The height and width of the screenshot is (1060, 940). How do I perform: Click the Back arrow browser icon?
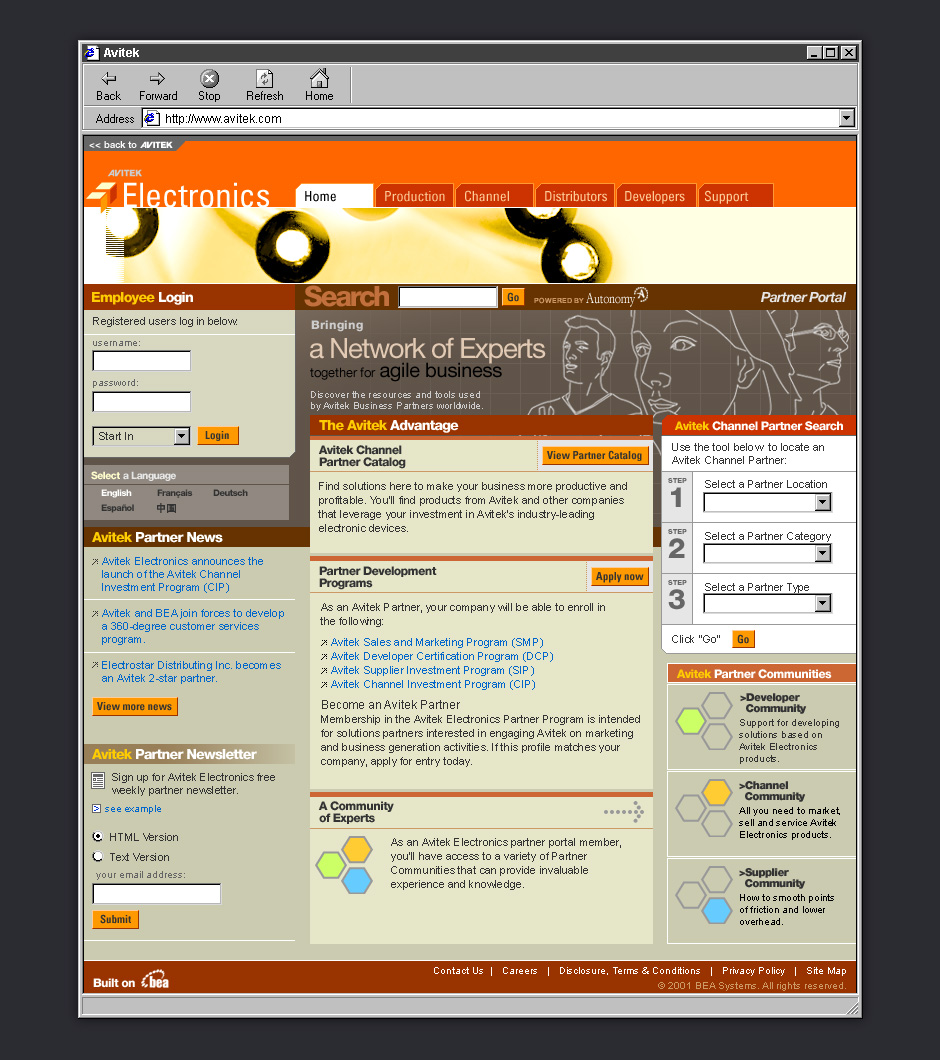108,79
